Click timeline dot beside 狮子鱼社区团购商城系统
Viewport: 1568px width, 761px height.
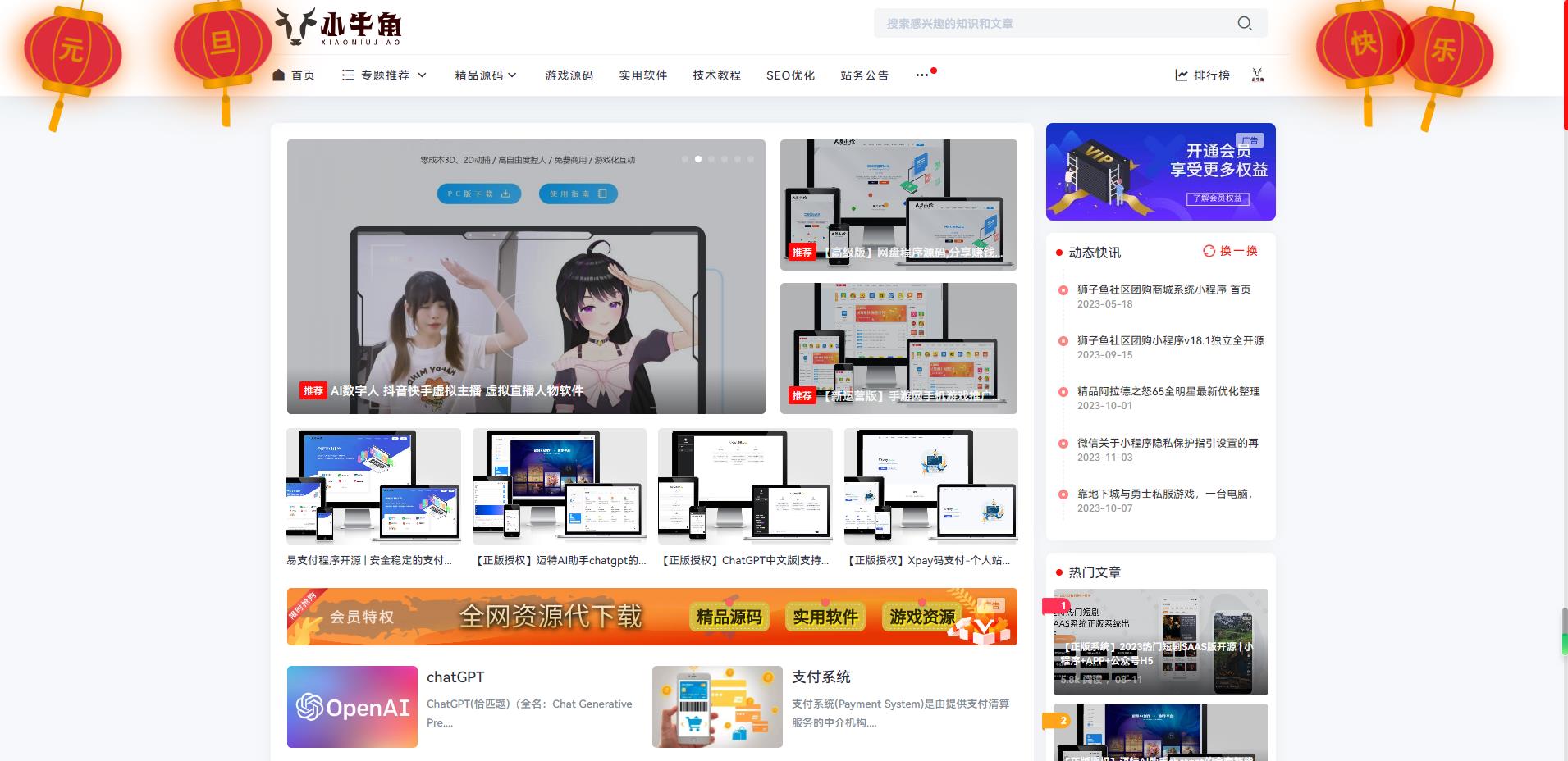pos(1063,289)
